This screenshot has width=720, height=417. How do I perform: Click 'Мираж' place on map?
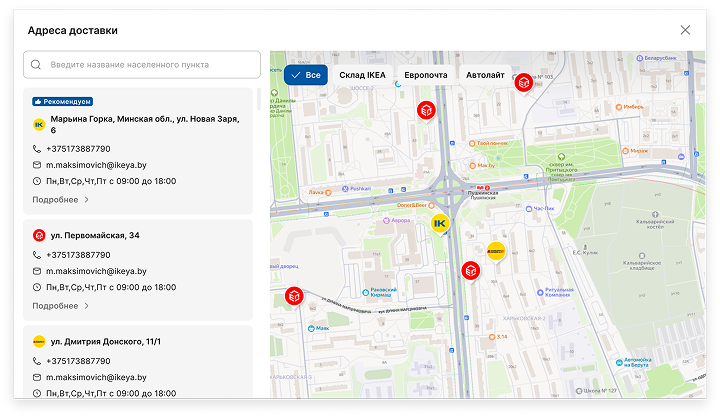[635, 151]
